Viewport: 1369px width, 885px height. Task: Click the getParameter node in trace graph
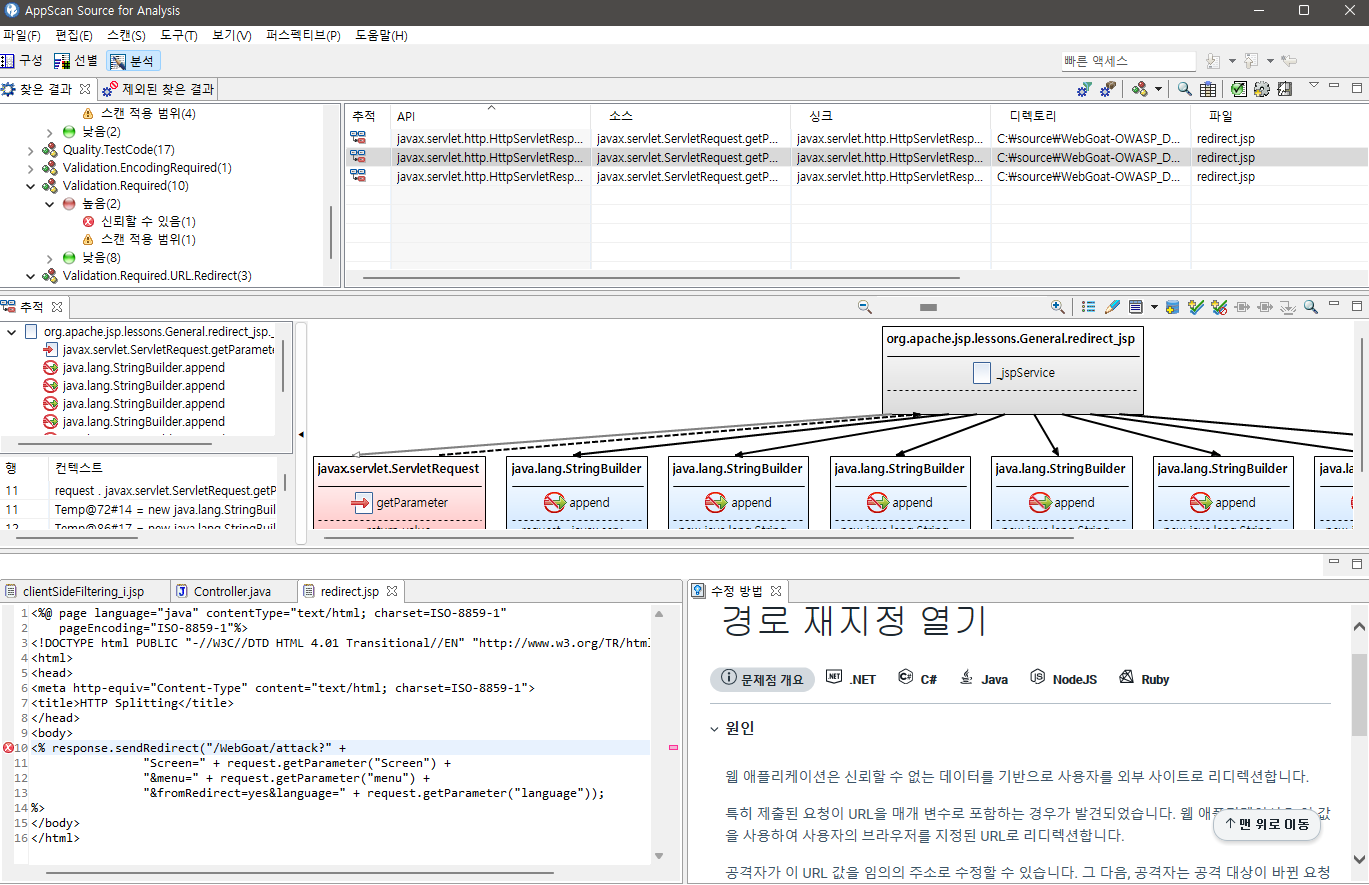[x=399, y=502]
